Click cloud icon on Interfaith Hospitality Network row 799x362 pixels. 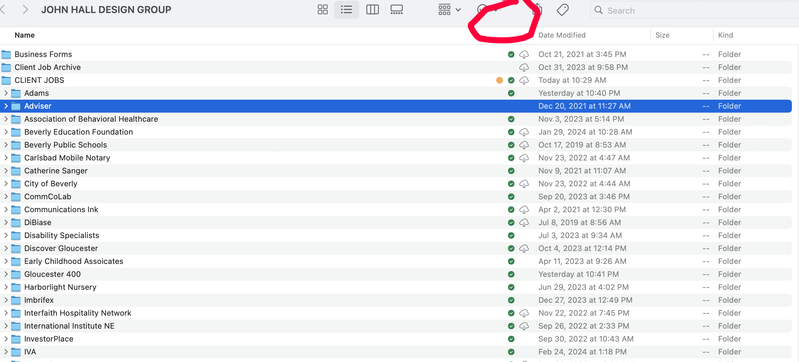(x=524, y=313)
